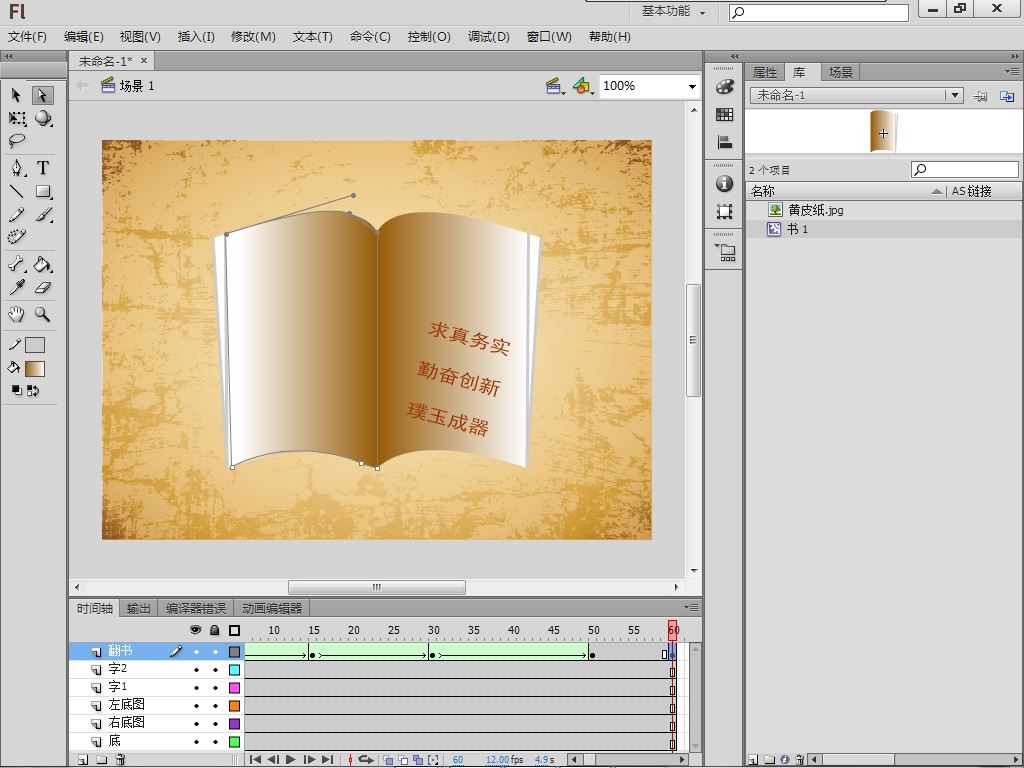This screenshot has width=1024, height=768.
Task: Select the Bone tool
Action: click(x=16, y=264)
